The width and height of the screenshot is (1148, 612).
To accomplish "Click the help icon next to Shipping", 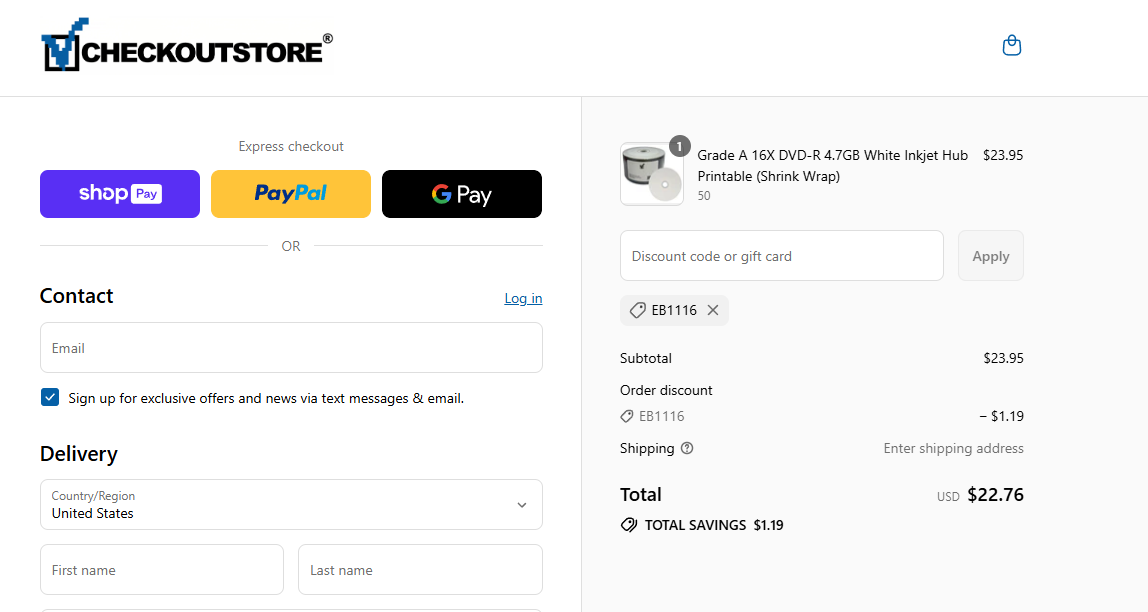I will coord(686,448).
